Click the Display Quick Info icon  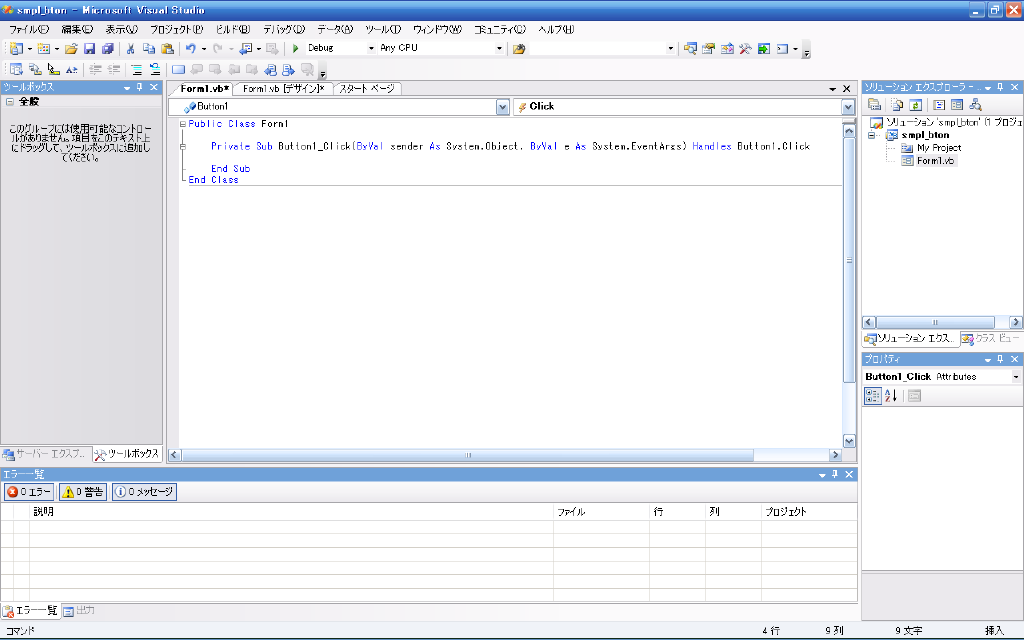(x=54, y=69)
